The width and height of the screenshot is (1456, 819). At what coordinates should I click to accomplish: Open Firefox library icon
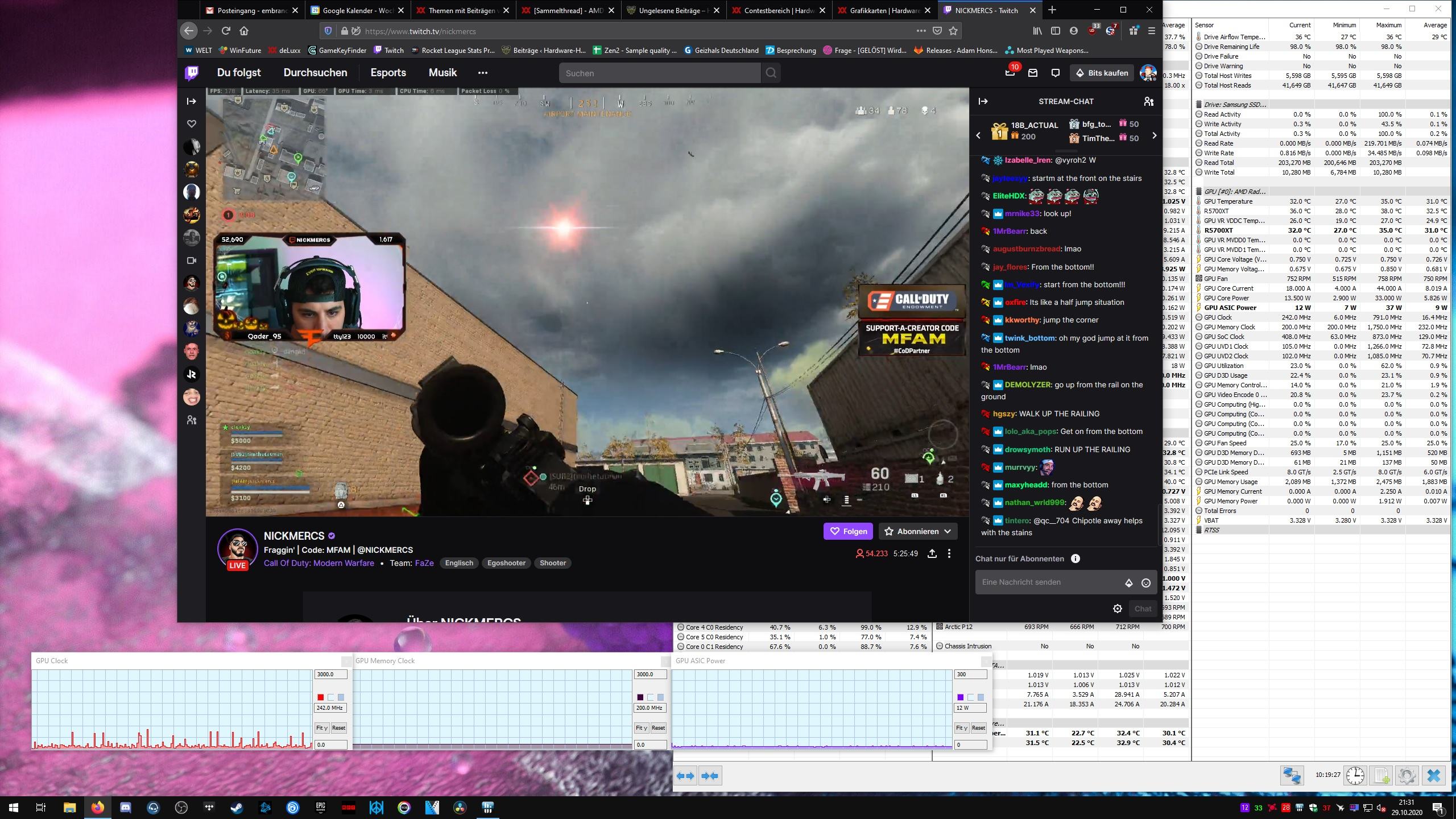pos(1038,31)
